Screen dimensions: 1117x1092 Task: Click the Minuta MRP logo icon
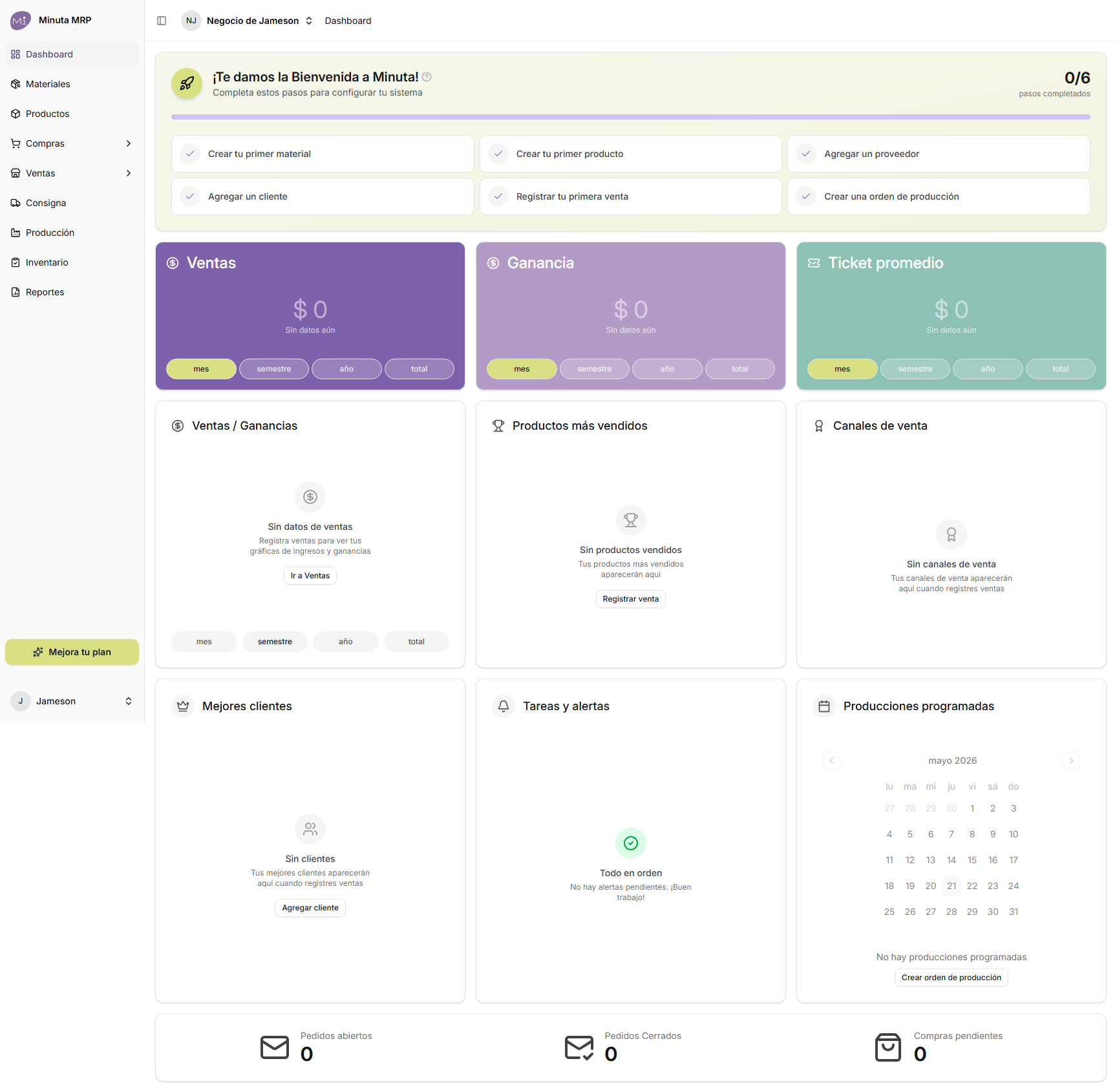click(20, 21)
